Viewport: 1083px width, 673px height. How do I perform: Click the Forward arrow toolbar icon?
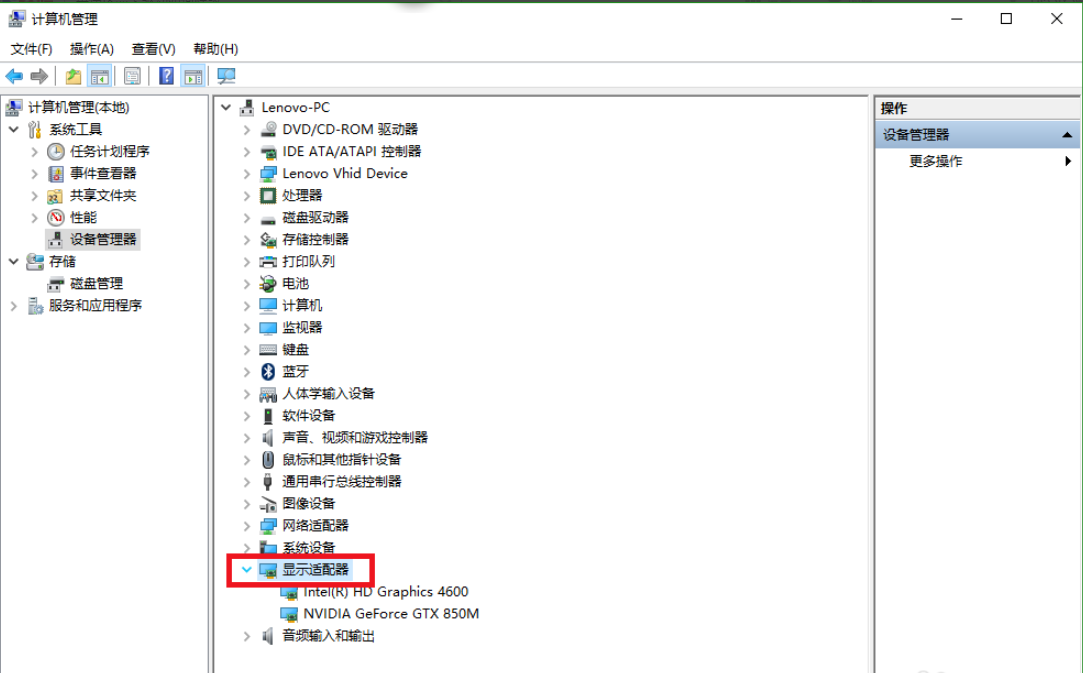coord(39,76)
